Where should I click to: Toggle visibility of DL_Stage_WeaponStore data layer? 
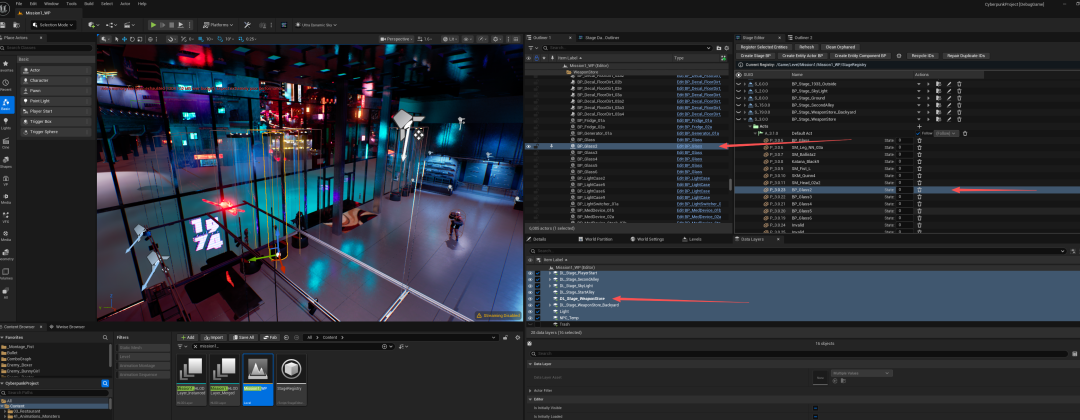point(530,299)
